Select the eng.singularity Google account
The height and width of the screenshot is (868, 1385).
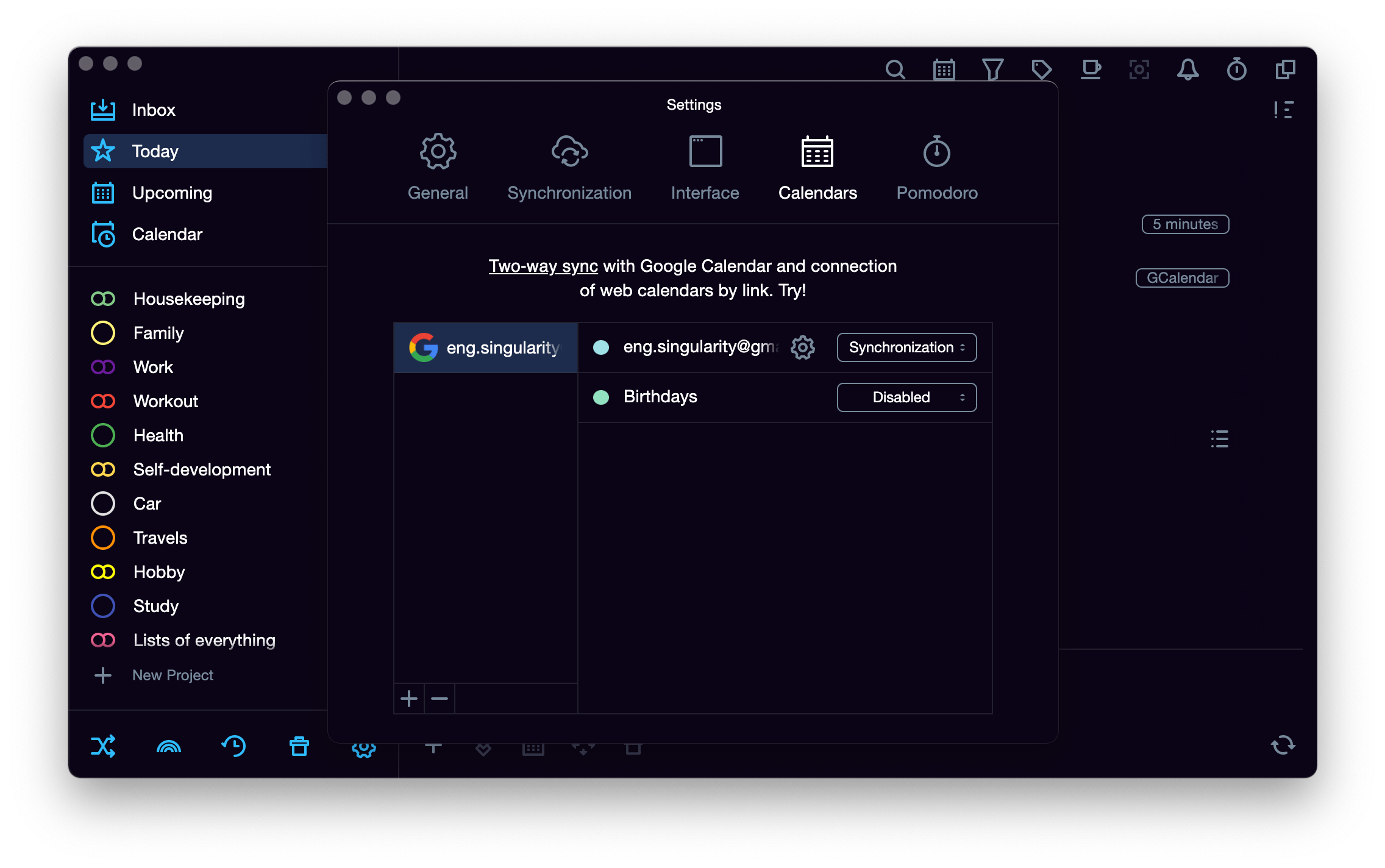(x=485, y=347)
